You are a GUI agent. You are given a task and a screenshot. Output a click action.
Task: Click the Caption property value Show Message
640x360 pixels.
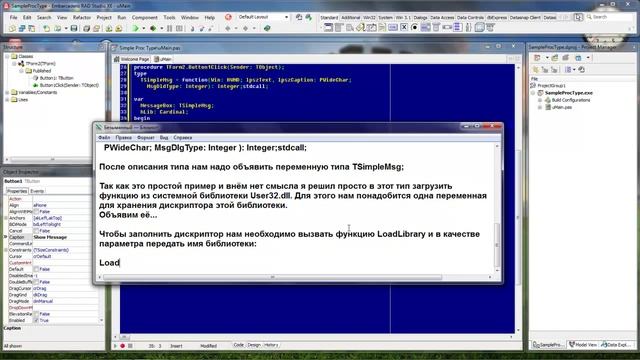click(50, 237)
